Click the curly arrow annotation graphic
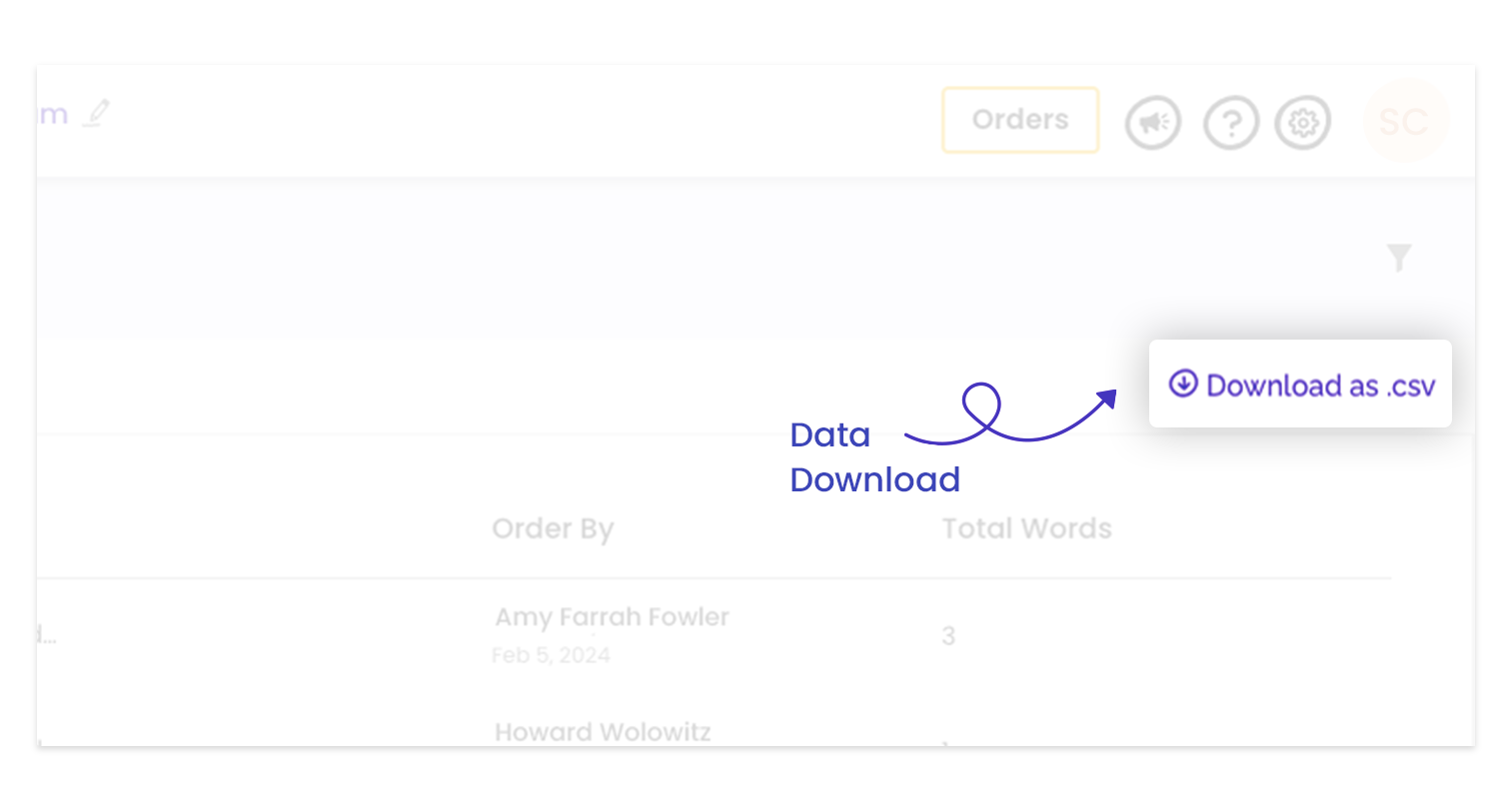This screenshot has height=810, width=1512. (x=1010, y=413)
